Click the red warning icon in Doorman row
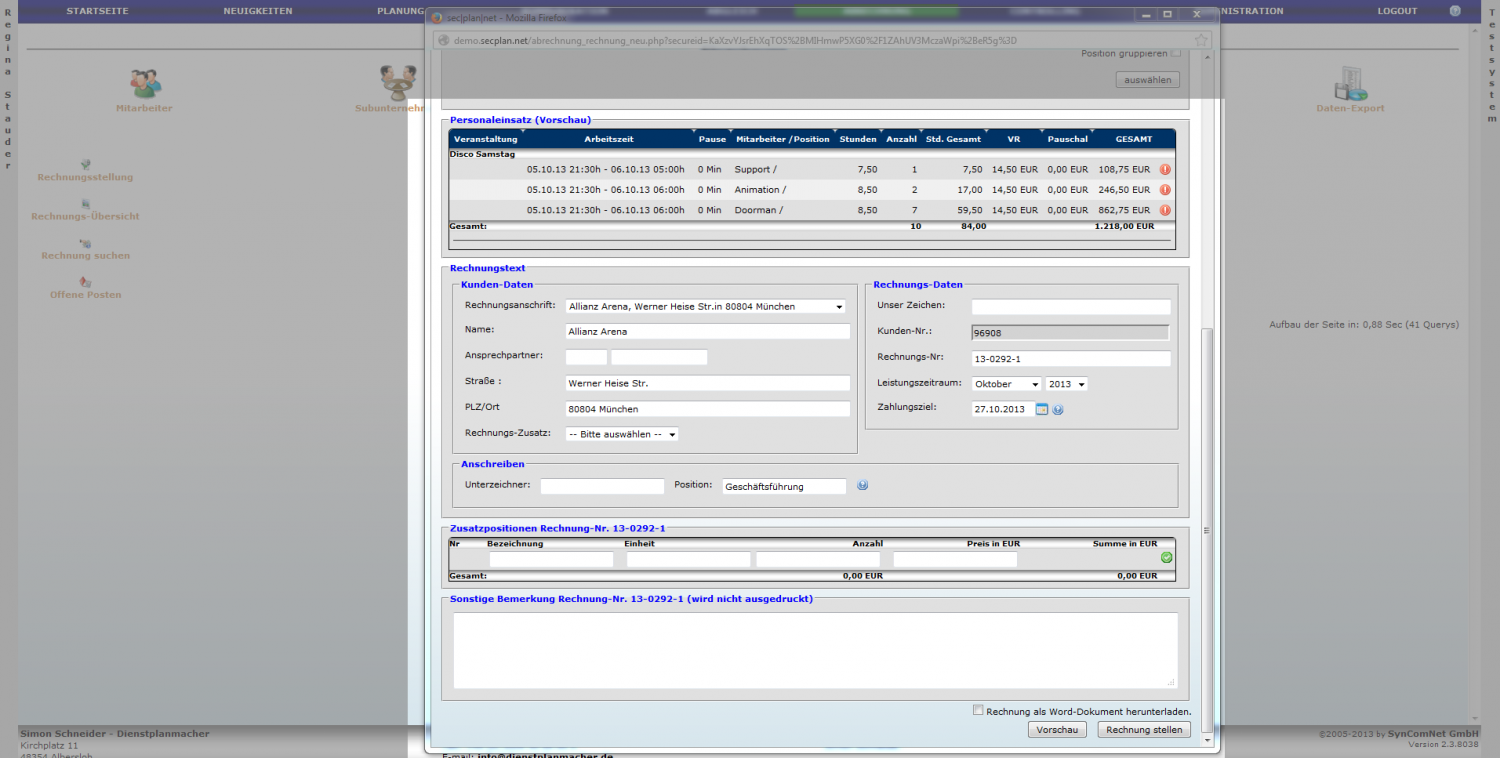Screen dimensions: 1500x758 point(1165,210)
